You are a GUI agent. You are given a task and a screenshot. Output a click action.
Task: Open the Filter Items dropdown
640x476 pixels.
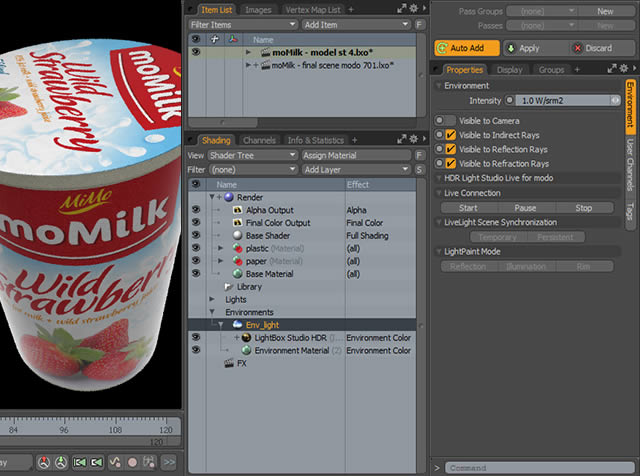click(x=242, y=25)
